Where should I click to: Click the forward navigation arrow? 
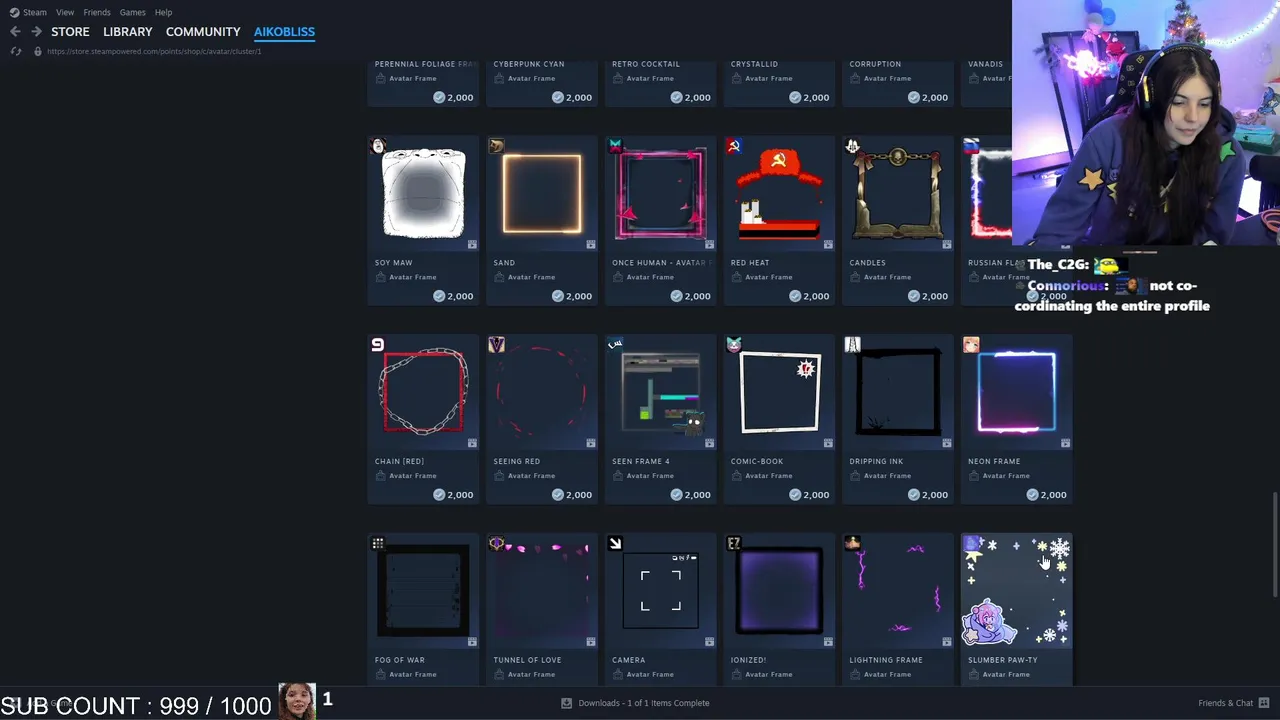tap(36, 32)
